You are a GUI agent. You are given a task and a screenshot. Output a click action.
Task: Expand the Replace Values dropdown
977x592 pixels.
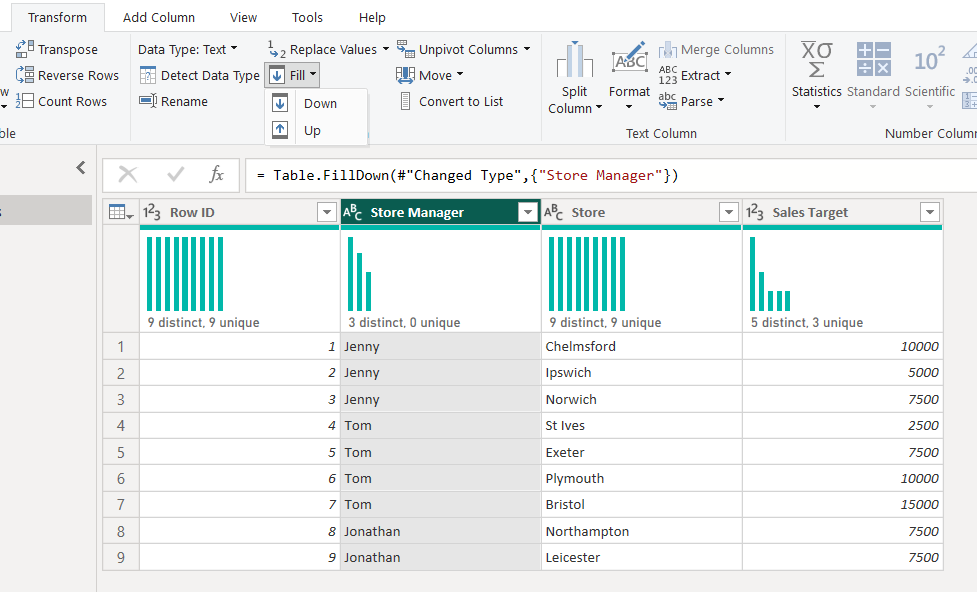click(386, 49)
